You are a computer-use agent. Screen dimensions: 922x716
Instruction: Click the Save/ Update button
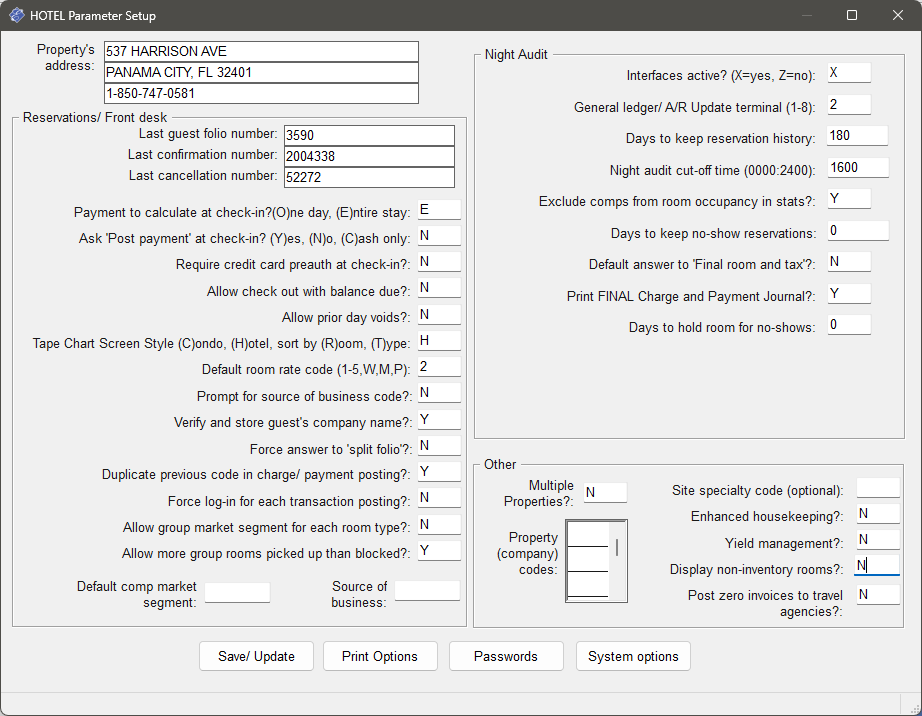click(x=256, y=656)
